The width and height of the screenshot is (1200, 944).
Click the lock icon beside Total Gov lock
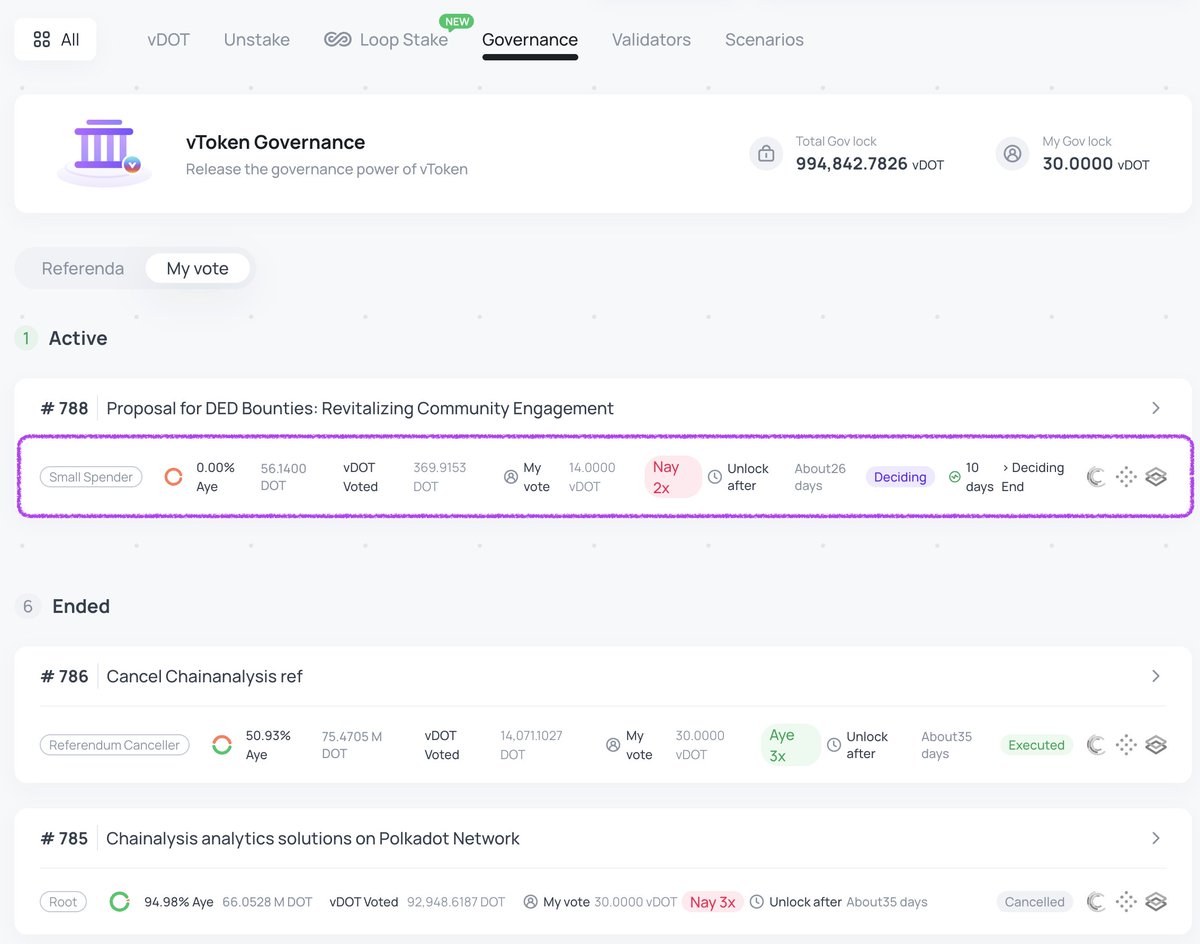pyautogui.click(x=766, y=154)
